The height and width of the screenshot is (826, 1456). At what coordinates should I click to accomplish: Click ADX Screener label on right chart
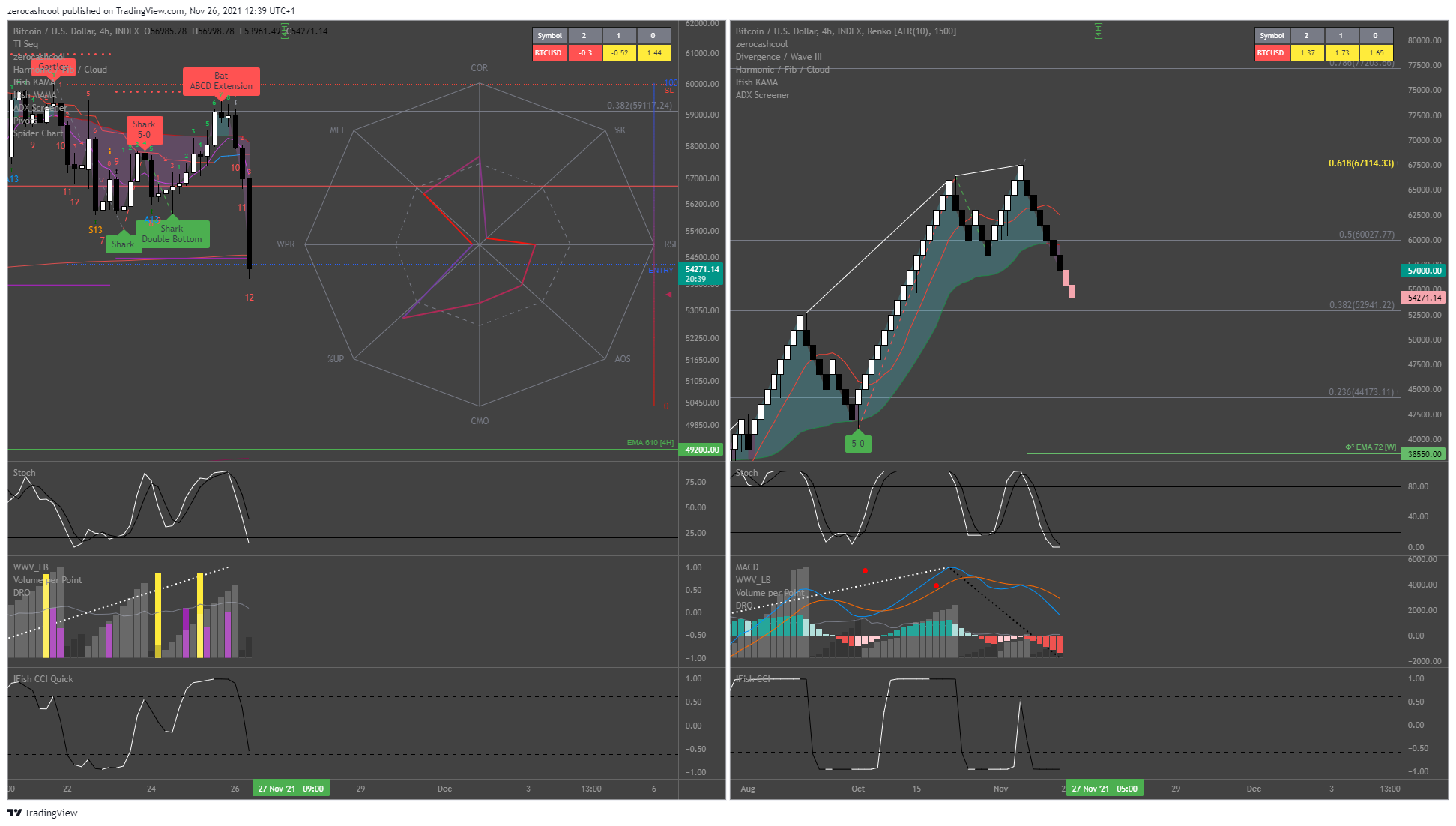point(762,95)
